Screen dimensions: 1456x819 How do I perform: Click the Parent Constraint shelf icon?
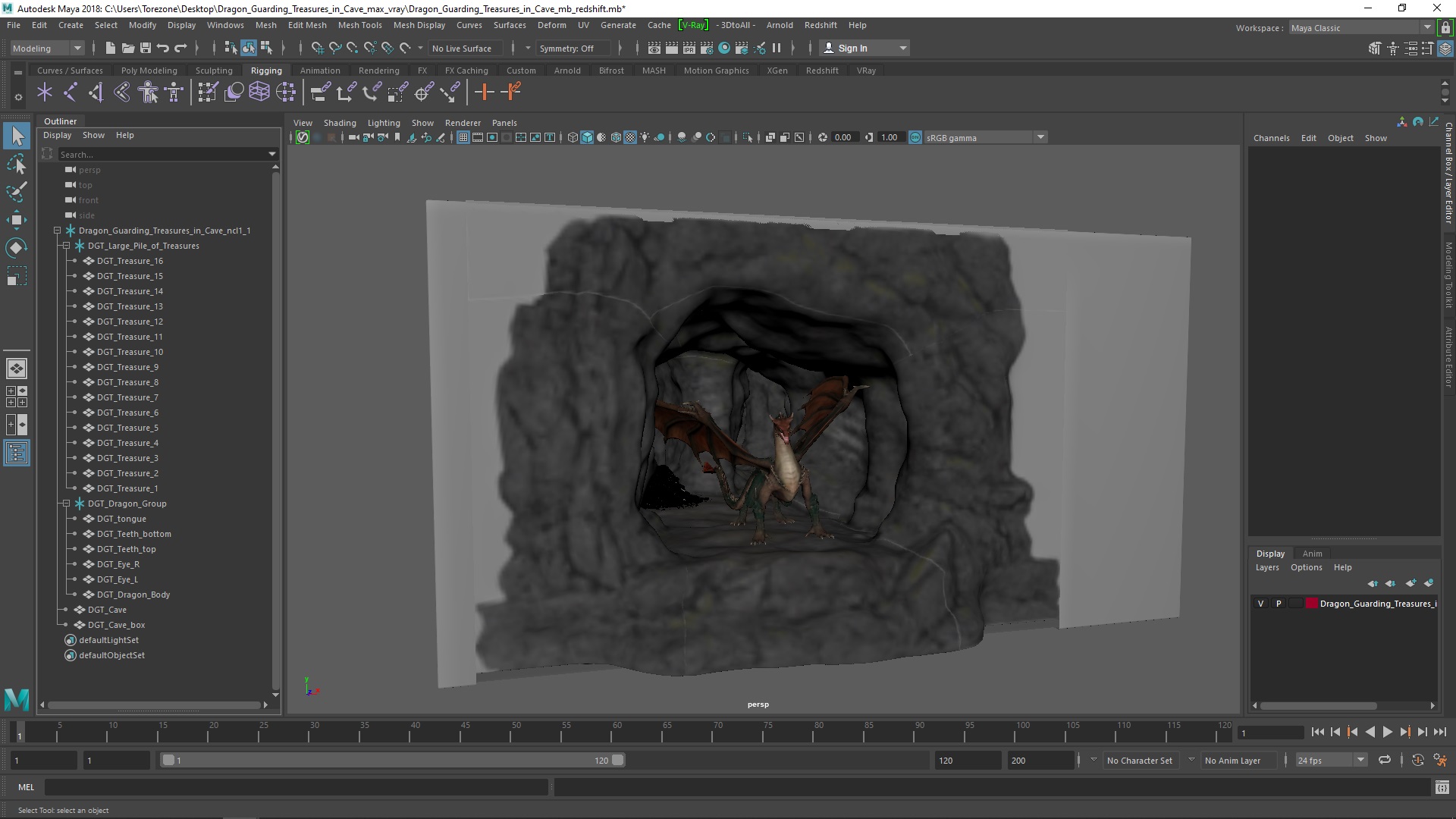point(321,93)
